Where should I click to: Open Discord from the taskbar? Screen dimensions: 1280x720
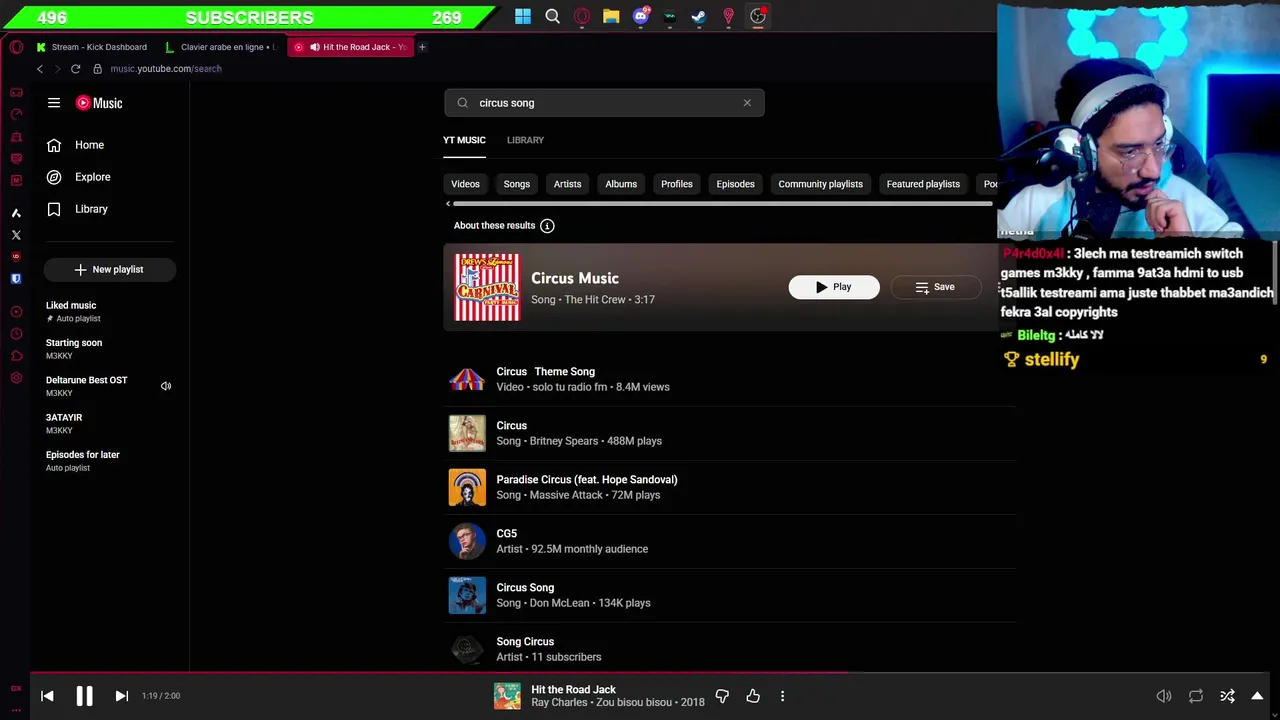coord(641,16)
